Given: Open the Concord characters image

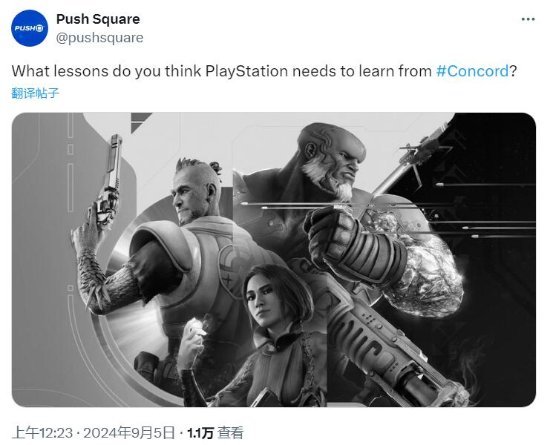Looking at the screenshot, I should tap(274, 259).
